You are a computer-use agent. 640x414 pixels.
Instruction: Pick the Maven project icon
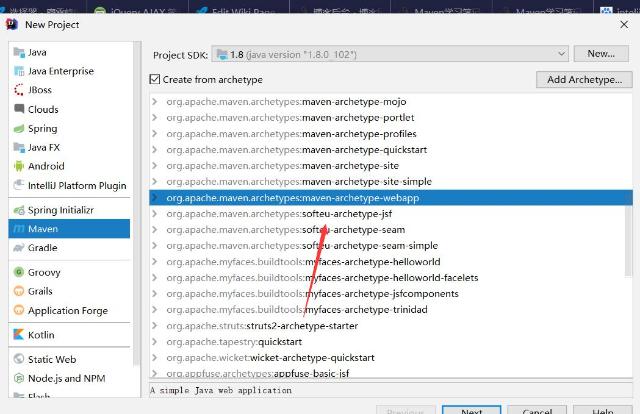click(x=19, y=229)
